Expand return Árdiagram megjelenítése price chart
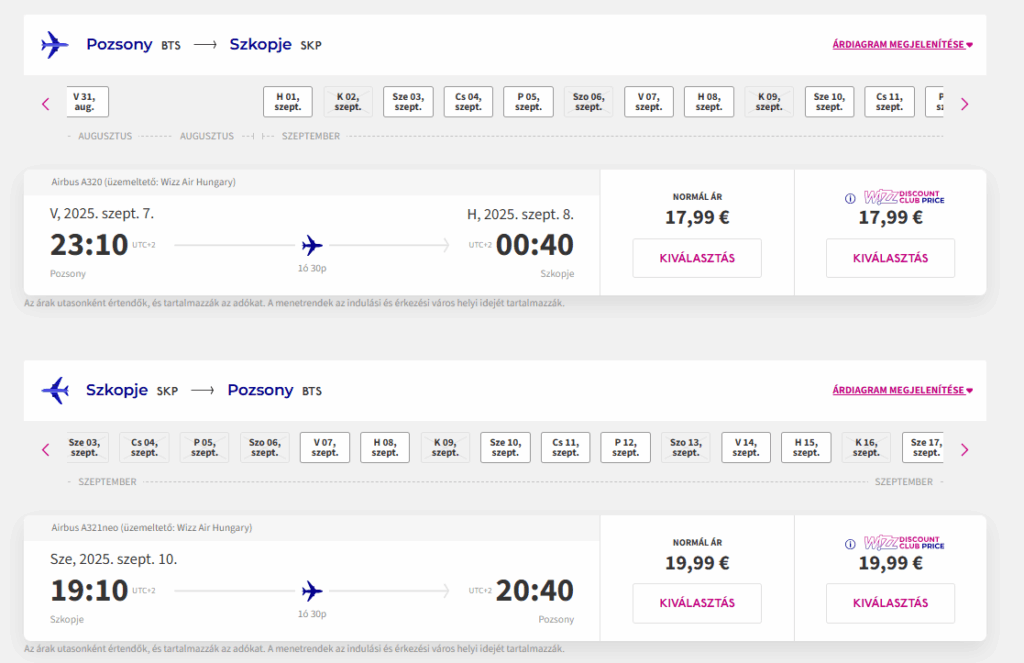1024x663 pixels. point(903,390)
